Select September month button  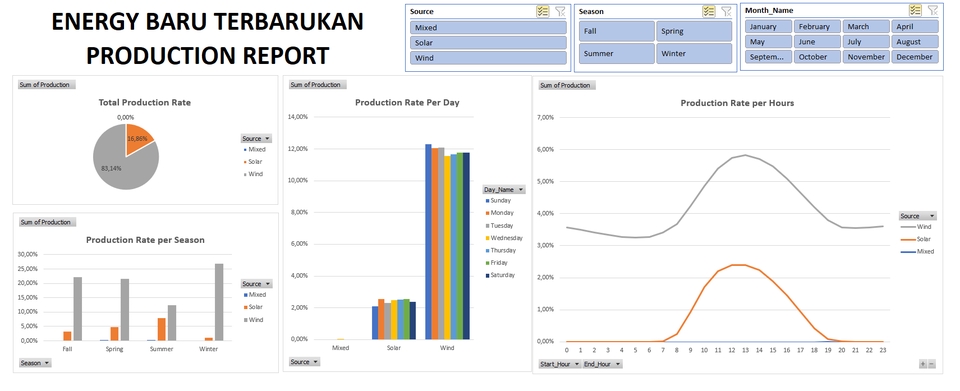click(x=768, y=57)
